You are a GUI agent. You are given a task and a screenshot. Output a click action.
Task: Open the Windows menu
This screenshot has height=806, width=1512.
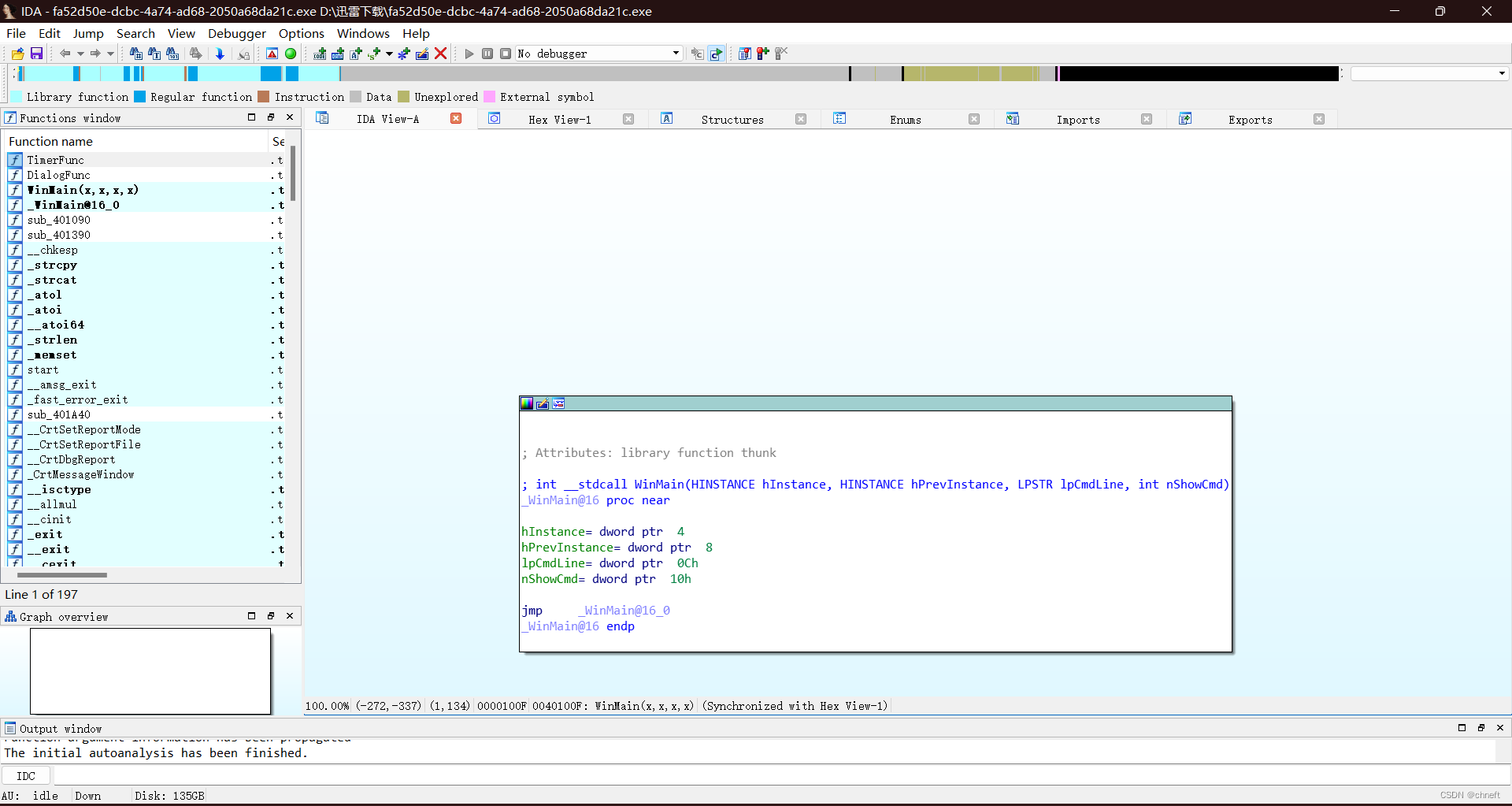363,33
